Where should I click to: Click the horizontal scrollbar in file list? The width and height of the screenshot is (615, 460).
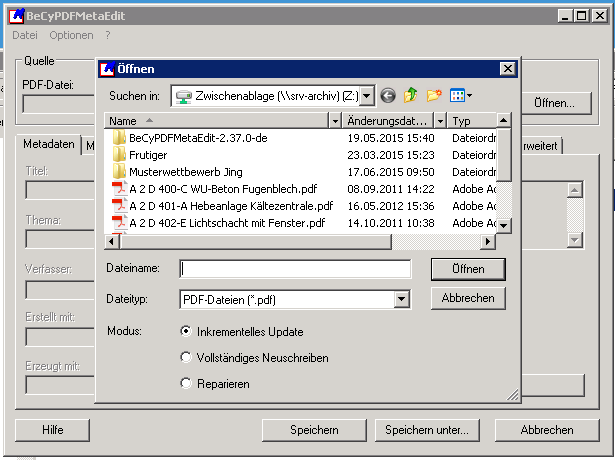pos(250,242)
